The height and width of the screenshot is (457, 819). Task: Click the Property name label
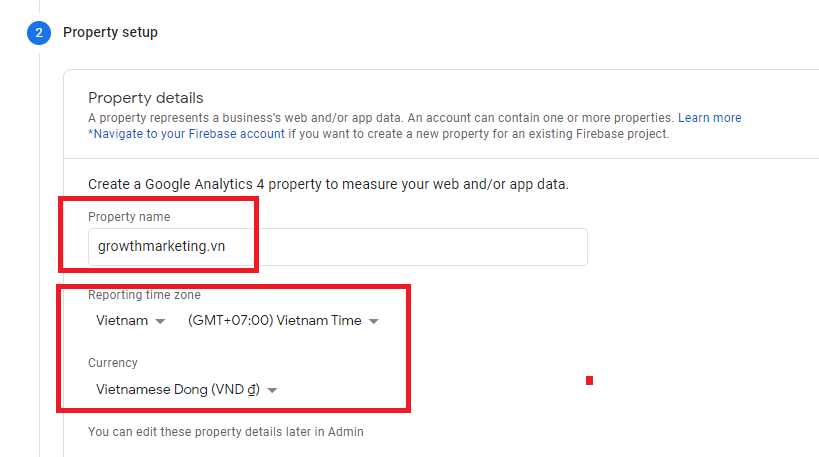click(129, 217)
